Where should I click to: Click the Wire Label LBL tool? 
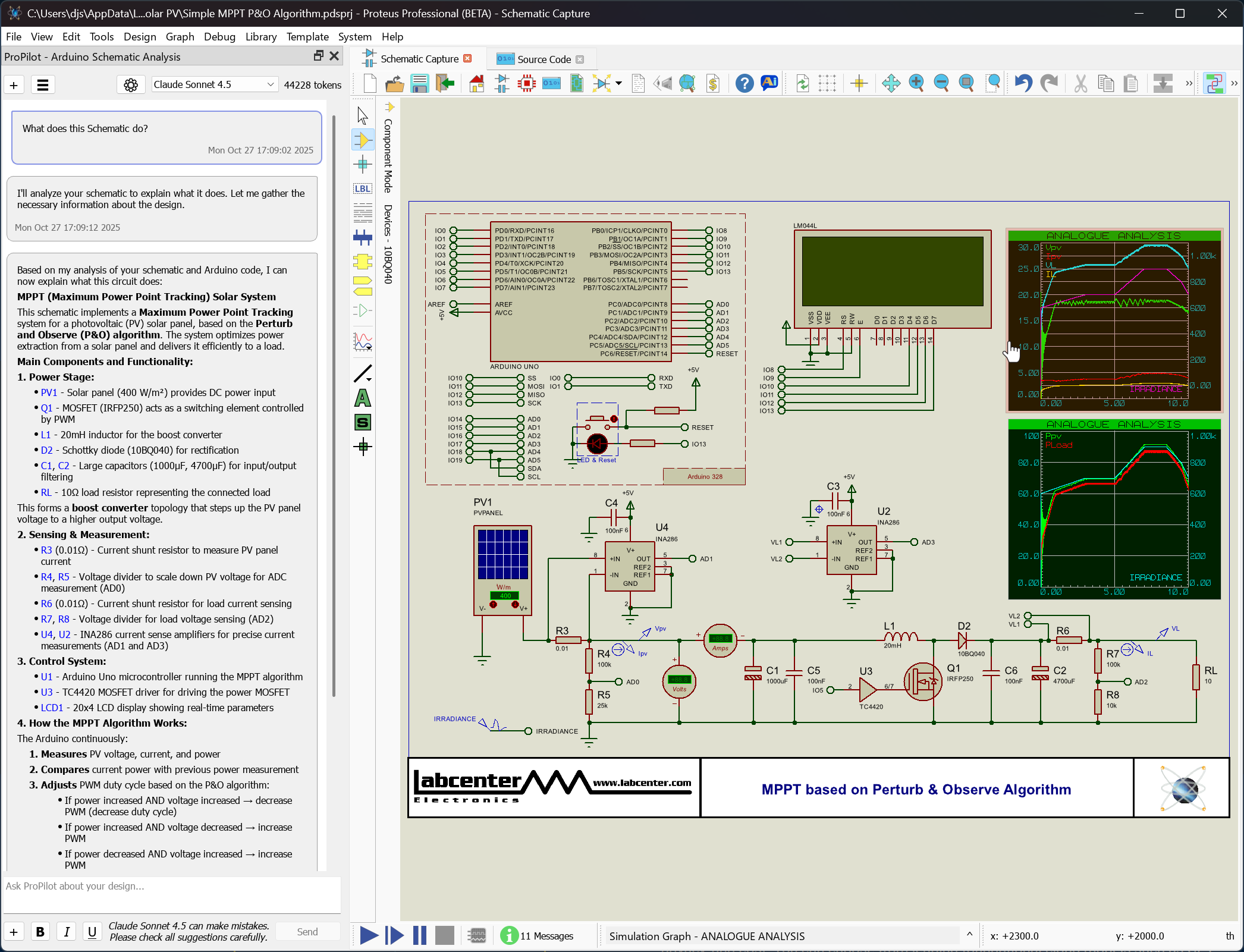click(x=362, y=188)
